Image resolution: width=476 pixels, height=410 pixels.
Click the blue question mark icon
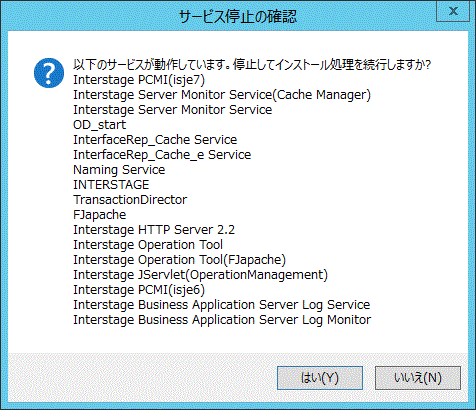(49, 73)
